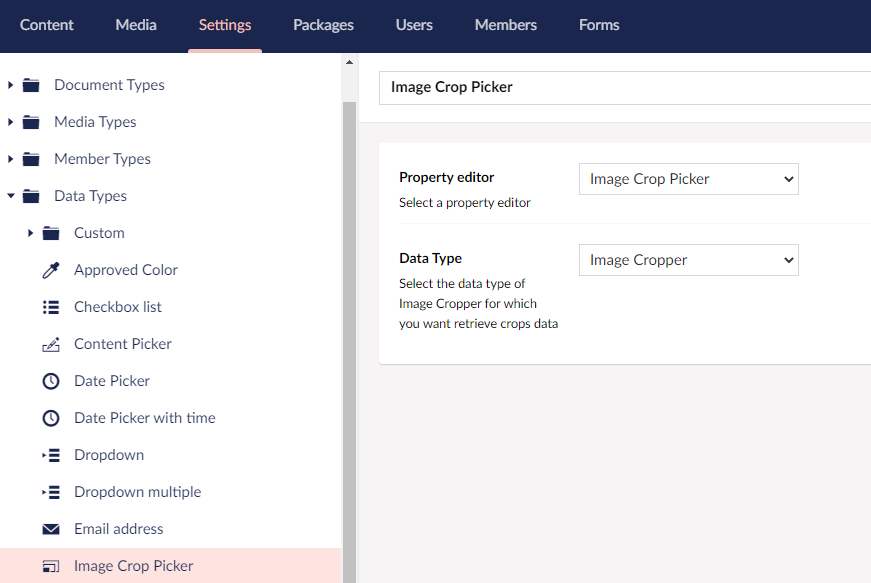The width and height of the screenshot is (871, 583).
Task: Click the tree panel scrollbar up arrow
Action: tap(349, 62)
